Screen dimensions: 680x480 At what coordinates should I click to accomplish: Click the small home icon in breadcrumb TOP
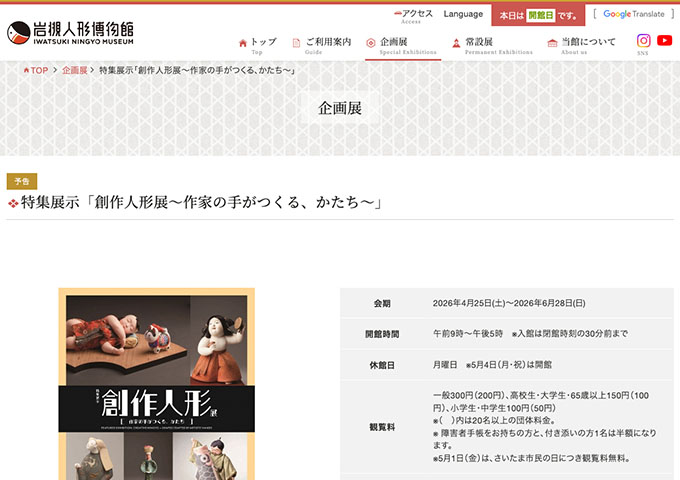click(x=26, y=70)
